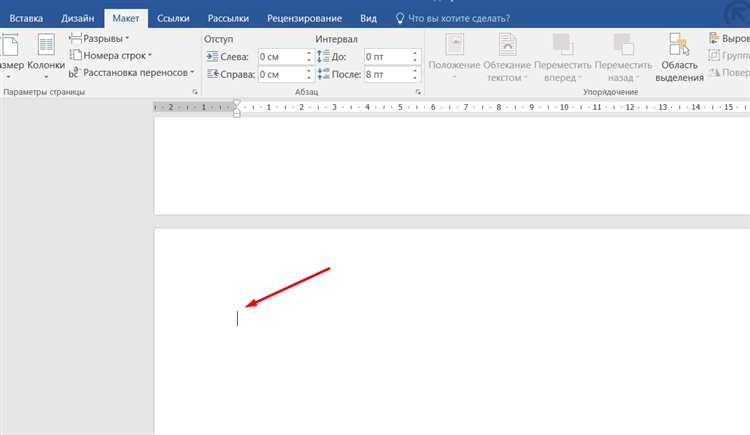Screen dimensions: 750x435
Task: Click the Слева indent input field
Action: point(281,57)
